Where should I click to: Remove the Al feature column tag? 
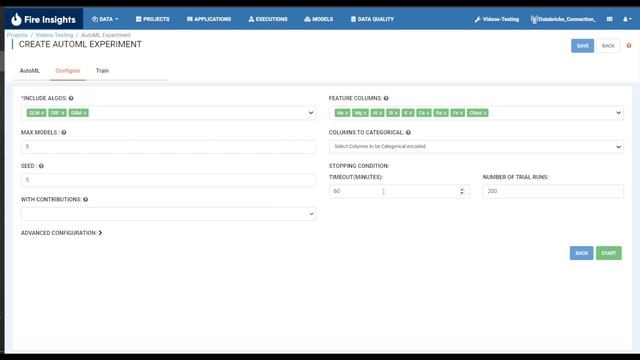point(381,113)
